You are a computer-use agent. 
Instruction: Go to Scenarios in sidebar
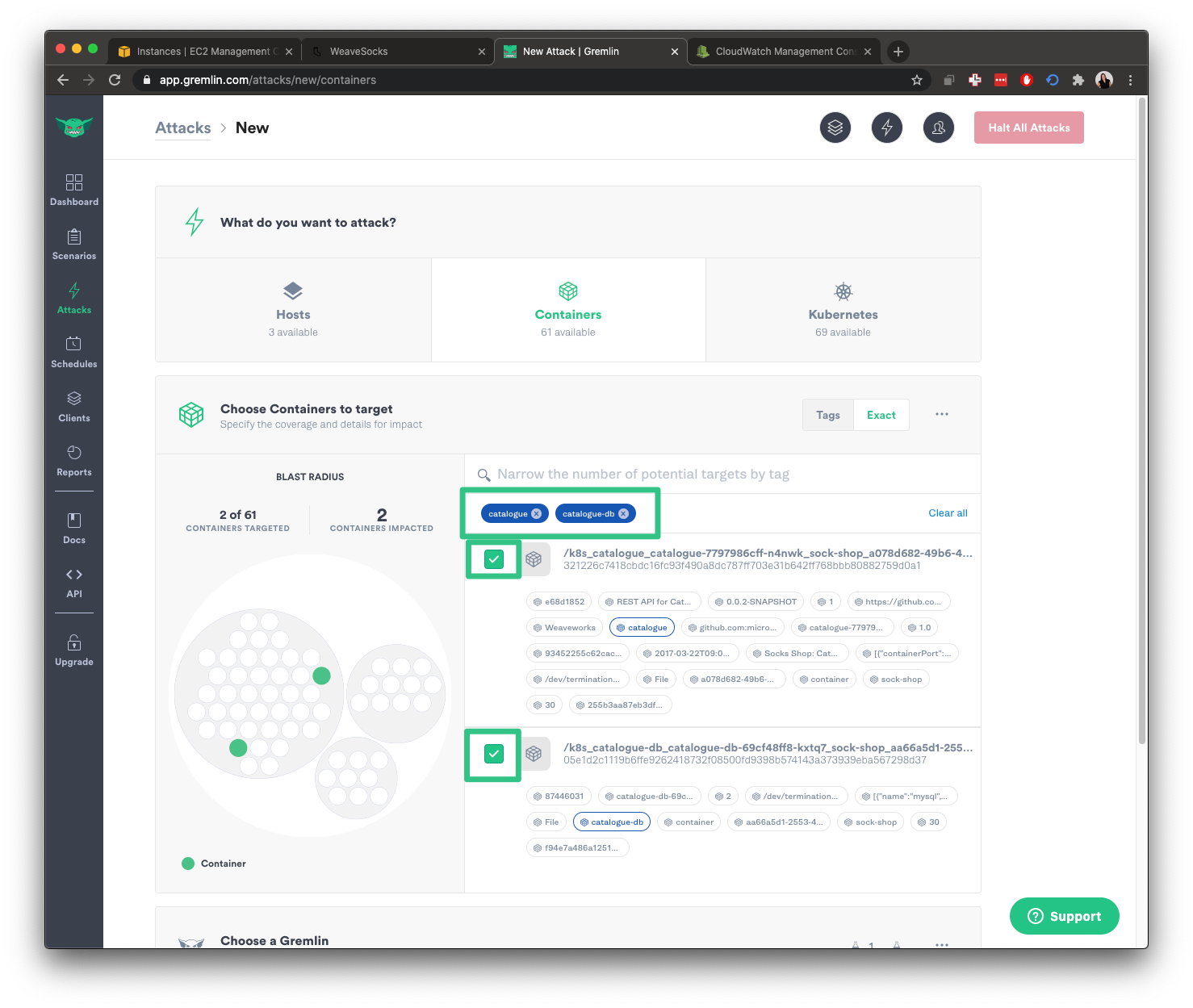(x=74, y=244)
